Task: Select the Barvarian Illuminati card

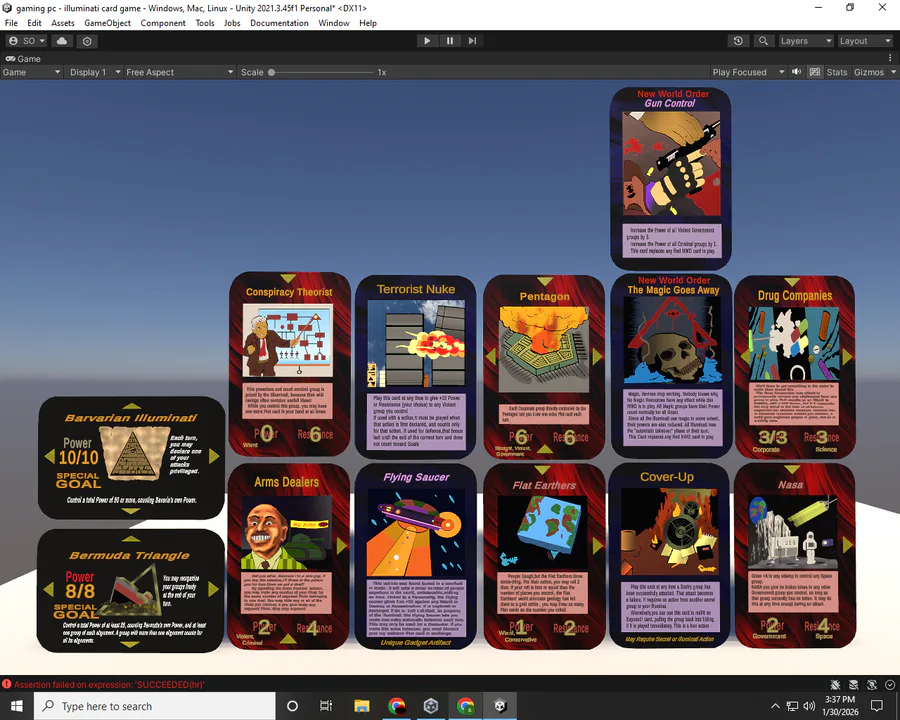Action: point(131,458)
